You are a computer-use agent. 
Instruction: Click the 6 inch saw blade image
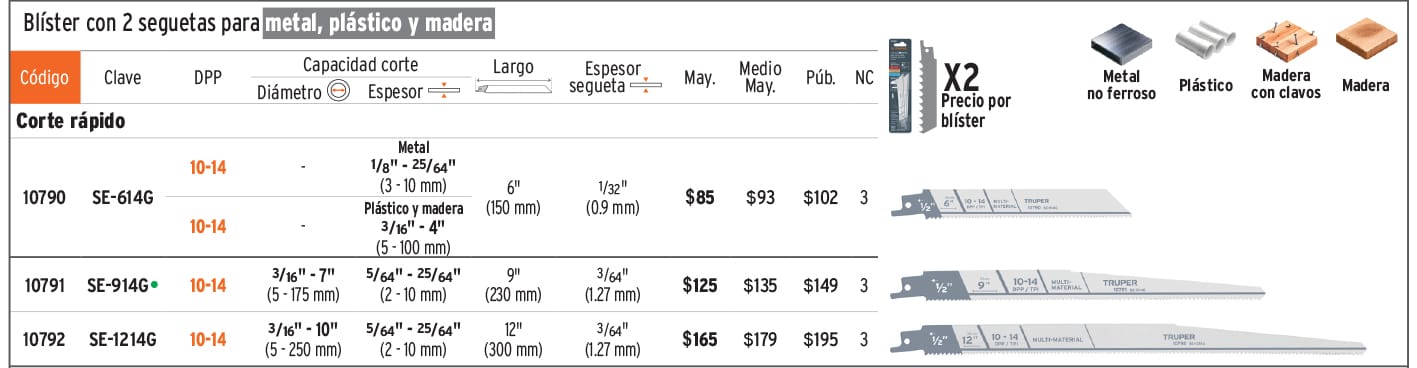1012,203
